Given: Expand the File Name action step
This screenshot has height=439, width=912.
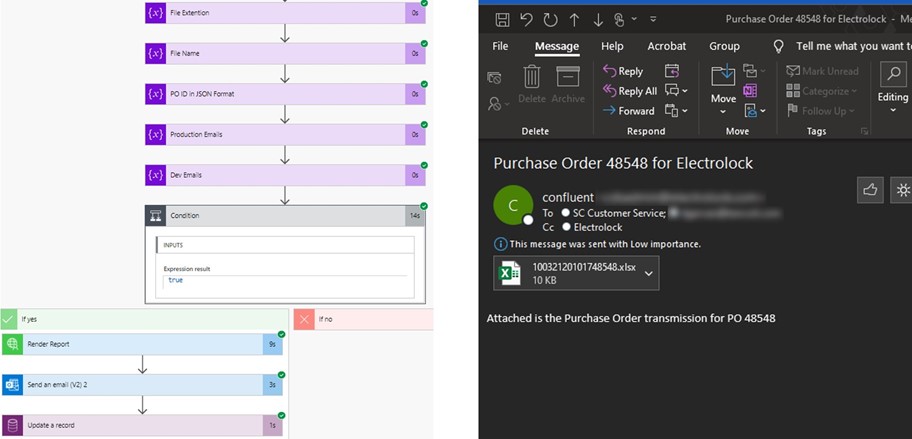Looking at the screenshot, I should 285,53.
